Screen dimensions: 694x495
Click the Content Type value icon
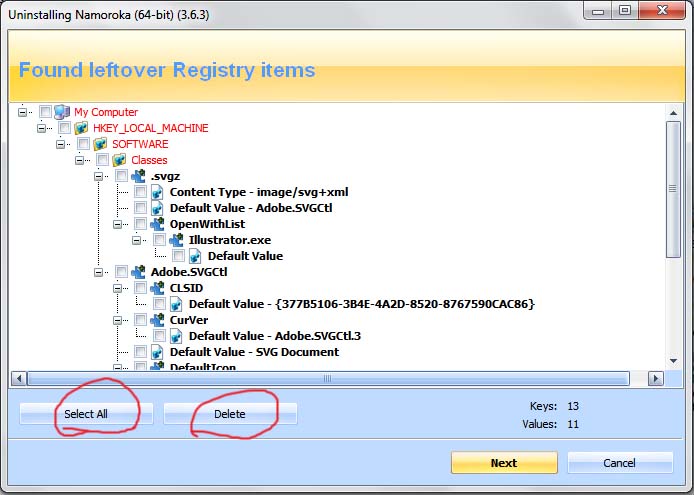(x=157, y=192)
